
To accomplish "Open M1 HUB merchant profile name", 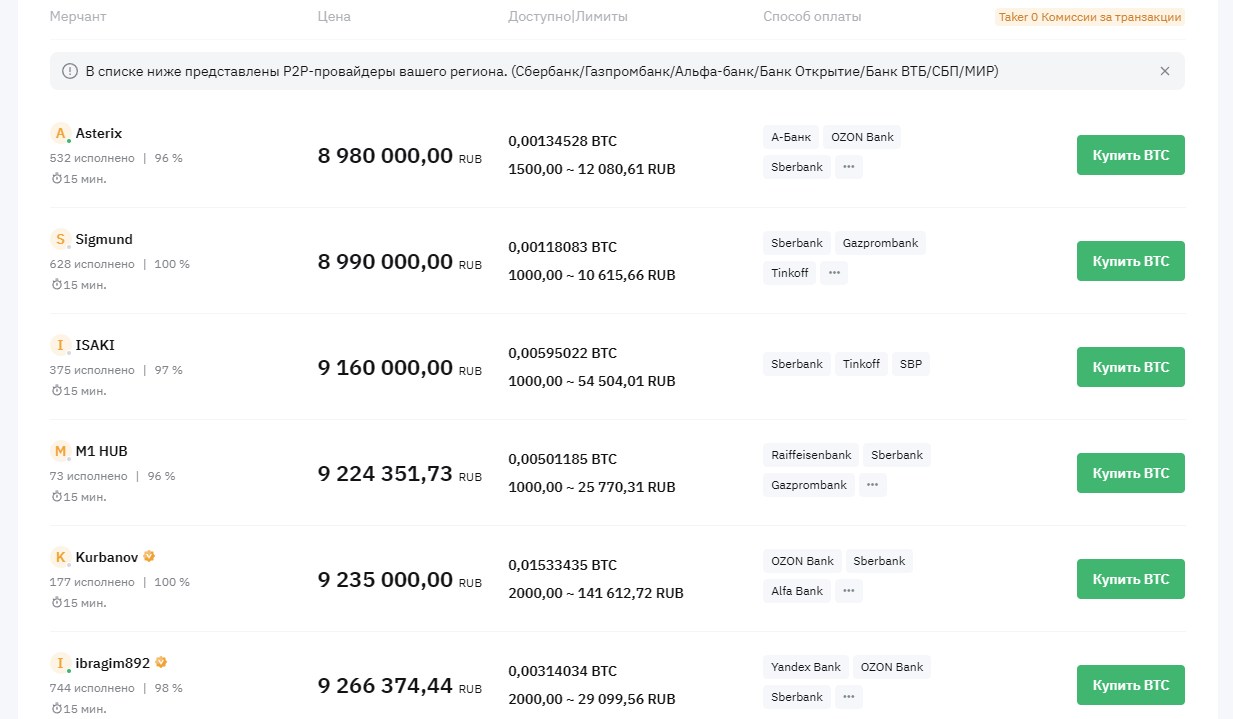I will [102, 451].
